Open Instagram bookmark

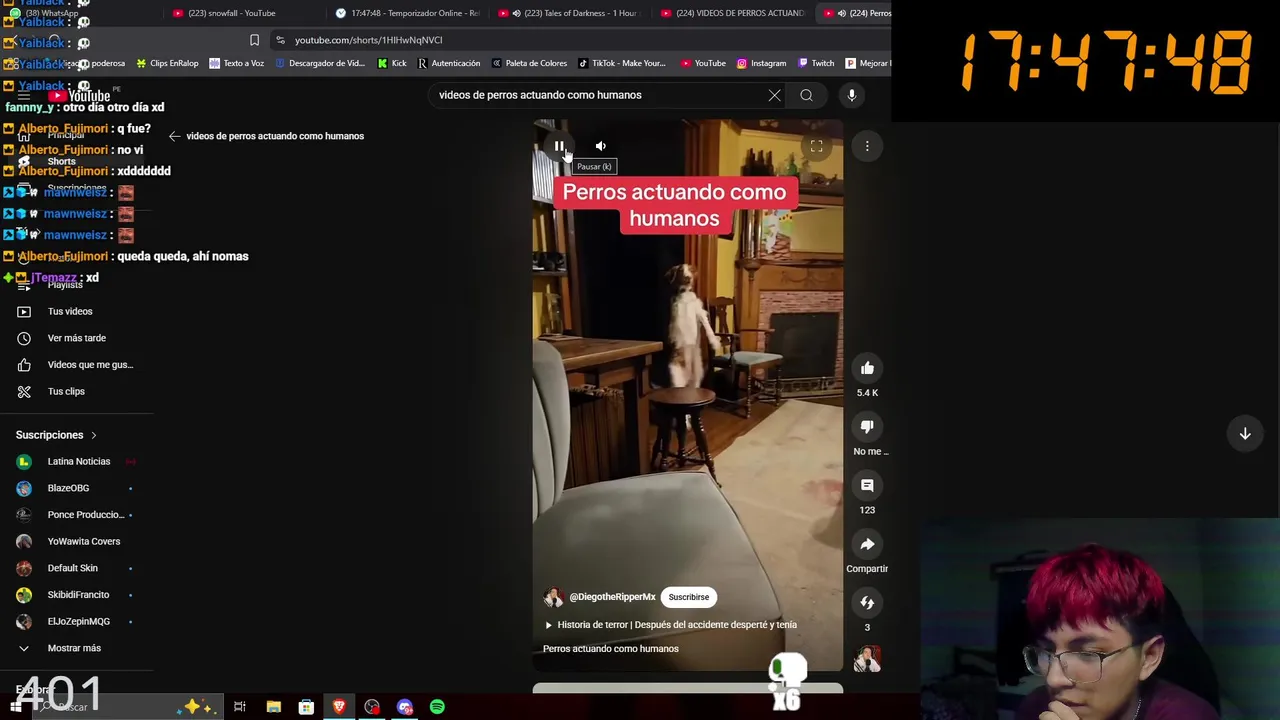[x=761, y=63]
